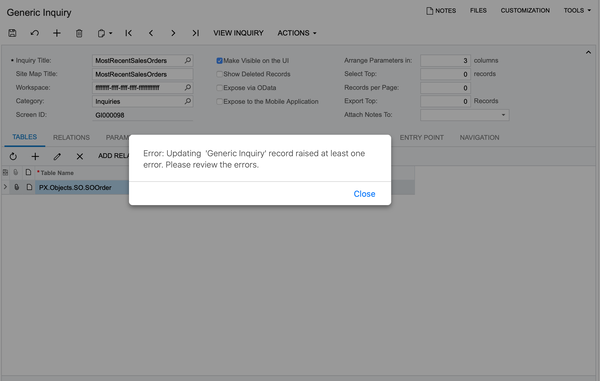
Task: Go to next record arrow
Action: click(173, 33)
